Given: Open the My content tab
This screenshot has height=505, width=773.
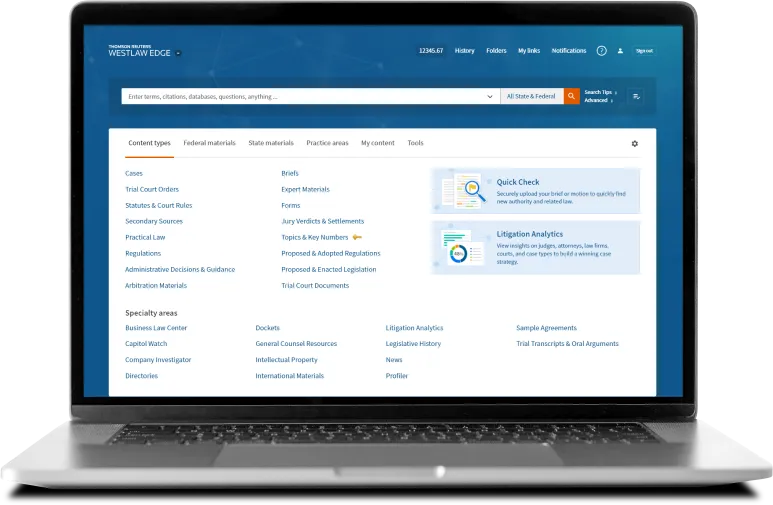Looking at the screenshot, I should pos(378,143).
